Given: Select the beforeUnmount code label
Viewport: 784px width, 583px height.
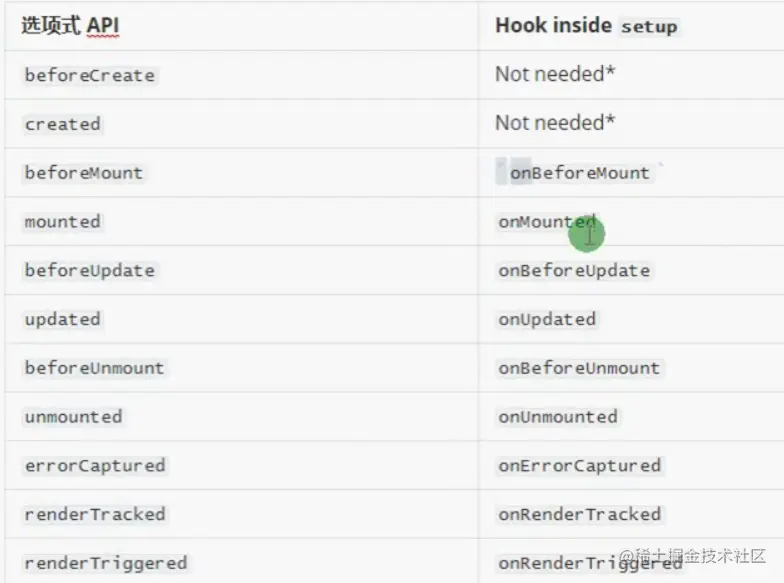Looking at the screenshot, I should point(94,368).
